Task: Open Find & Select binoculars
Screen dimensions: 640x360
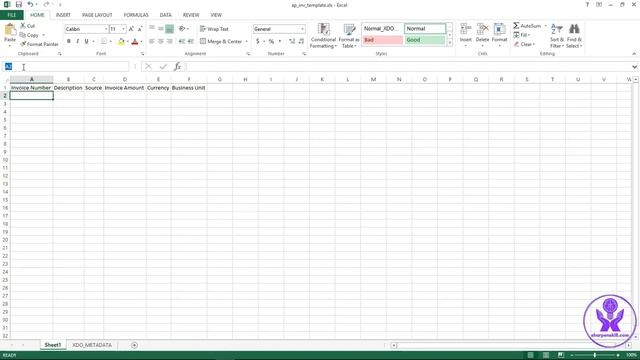Action: pos(574,36)
